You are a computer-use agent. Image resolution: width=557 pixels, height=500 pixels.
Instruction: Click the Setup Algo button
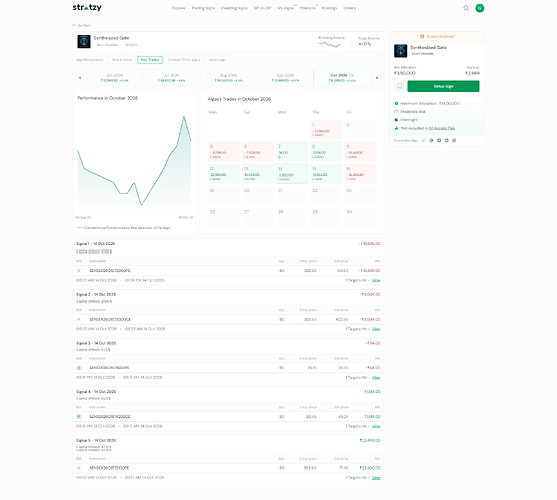click(443, 86)
